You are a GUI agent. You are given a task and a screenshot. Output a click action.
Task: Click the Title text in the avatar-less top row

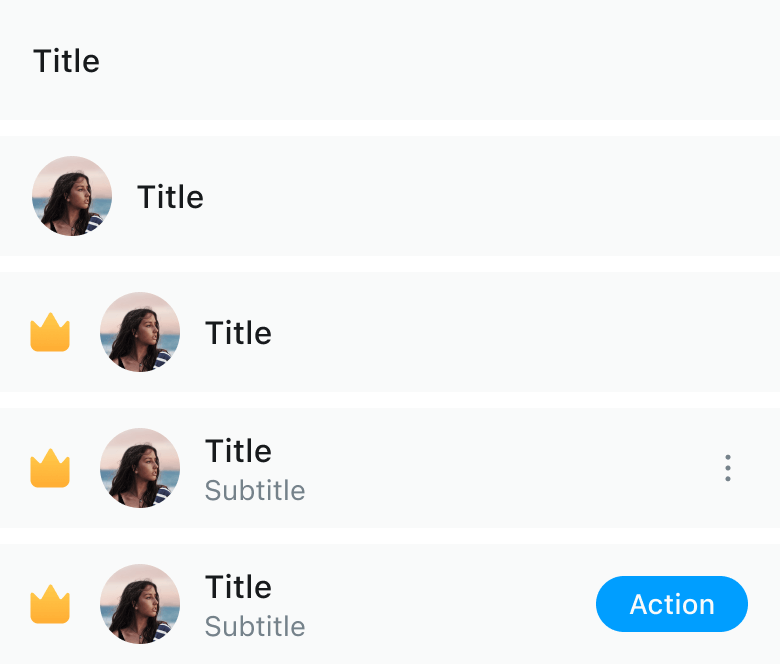tap(67, 61)
